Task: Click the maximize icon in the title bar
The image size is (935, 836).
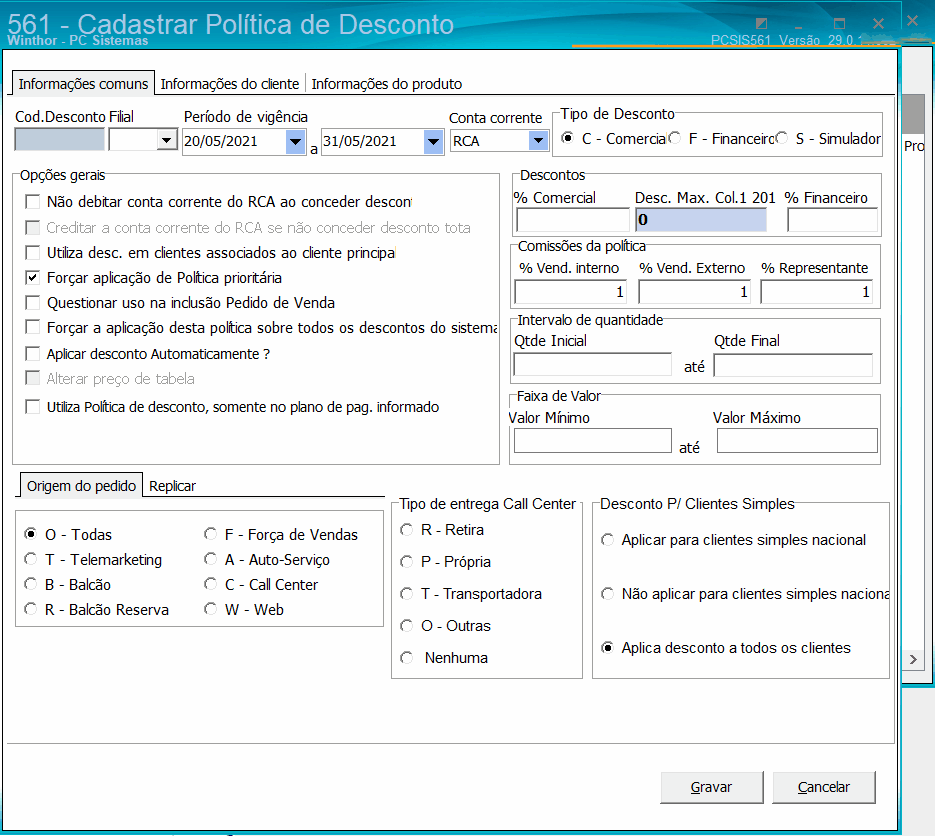Action: 839,24
